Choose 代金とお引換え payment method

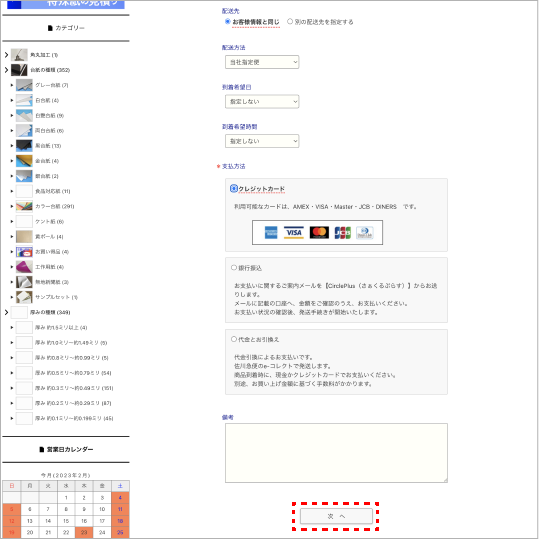click(x=234, y=339)
